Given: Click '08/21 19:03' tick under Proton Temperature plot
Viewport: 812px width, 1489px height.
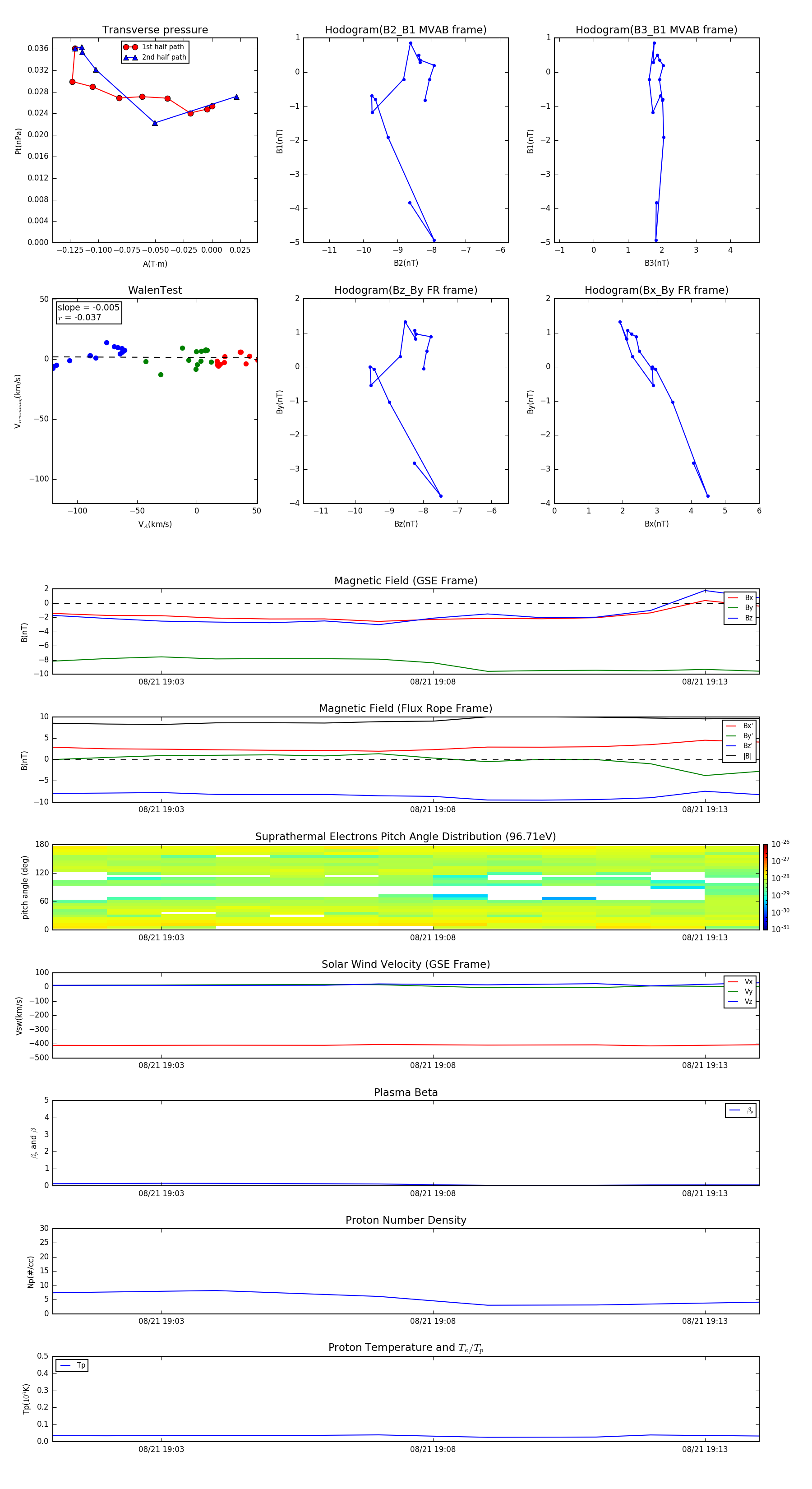Looking at the screenshot, I should coord(161,1449).
